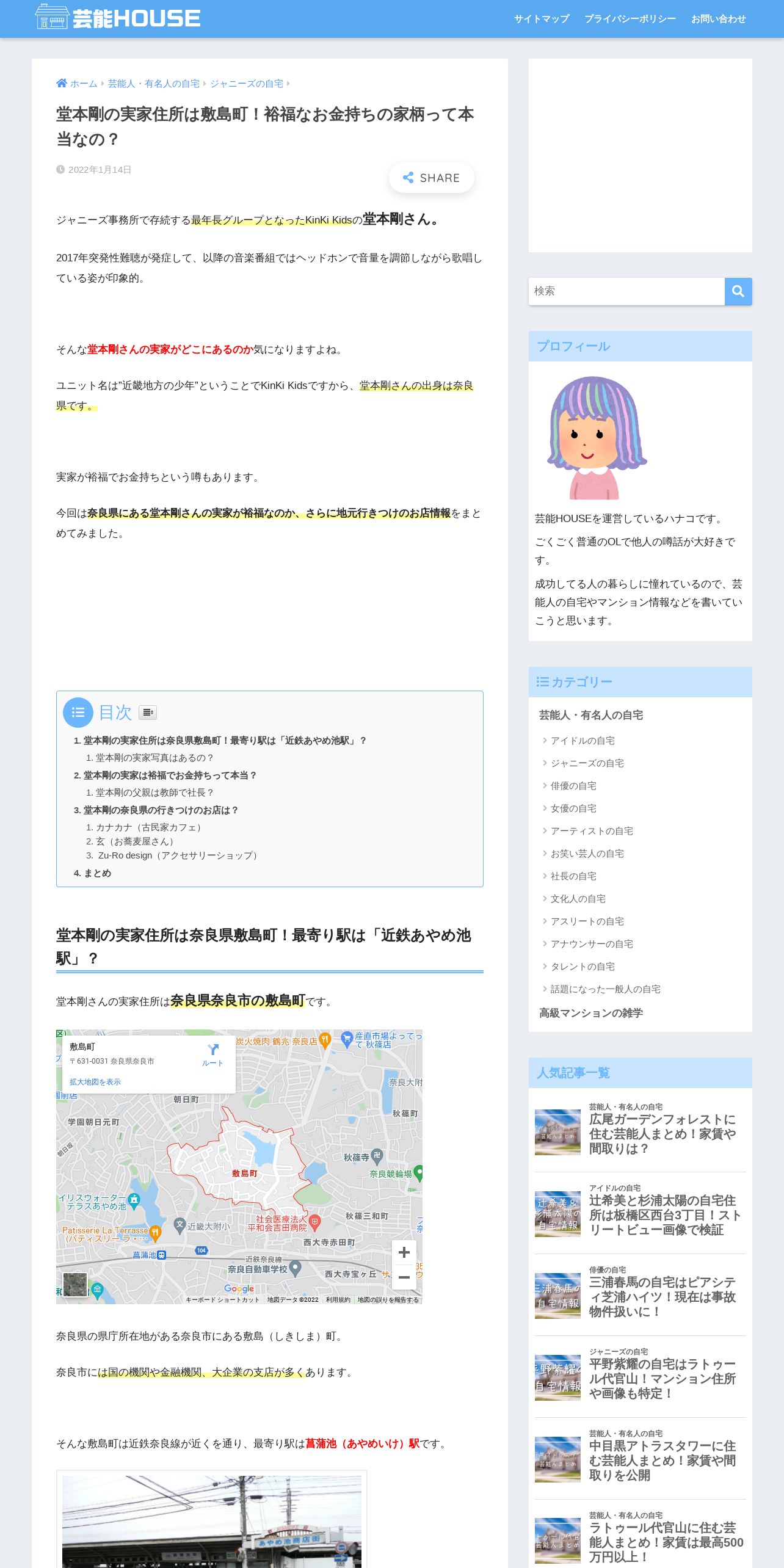Open アイドルの自宅 category

pos(583,741)
